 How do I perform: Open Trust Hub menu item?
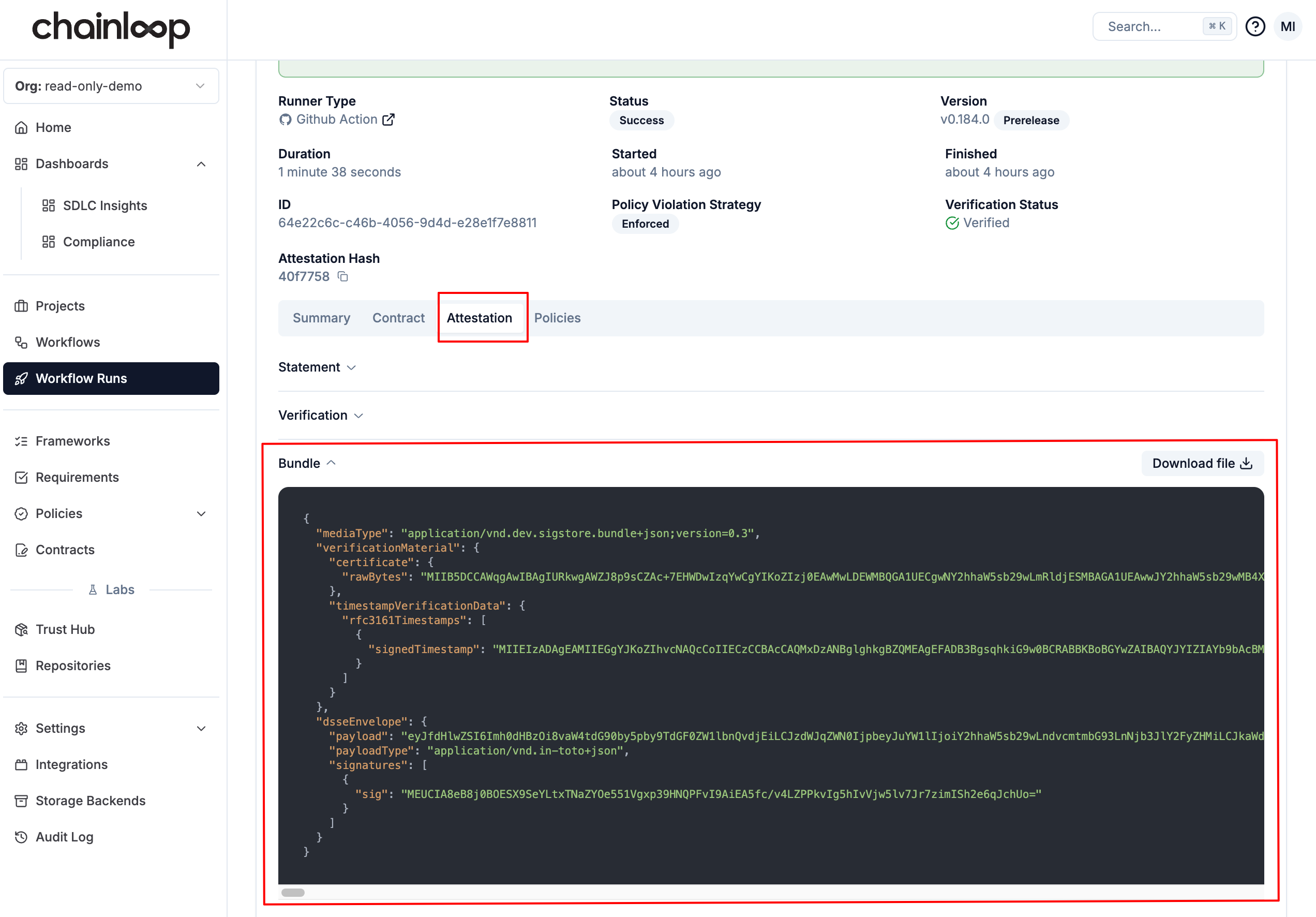pyautogui.click(x=111, y=630)
